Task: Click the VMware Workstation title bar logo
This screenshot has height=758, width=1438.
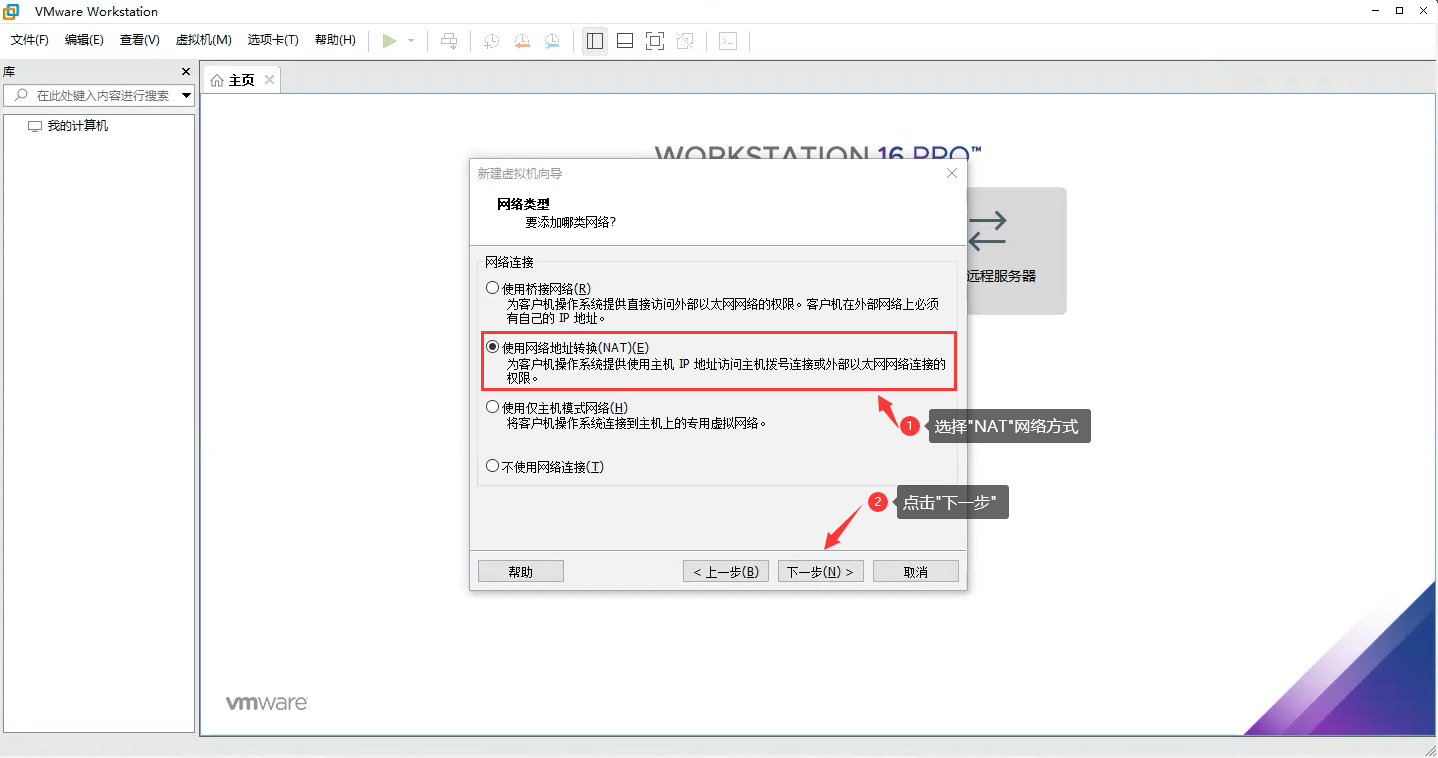Action: click(12, 12)
